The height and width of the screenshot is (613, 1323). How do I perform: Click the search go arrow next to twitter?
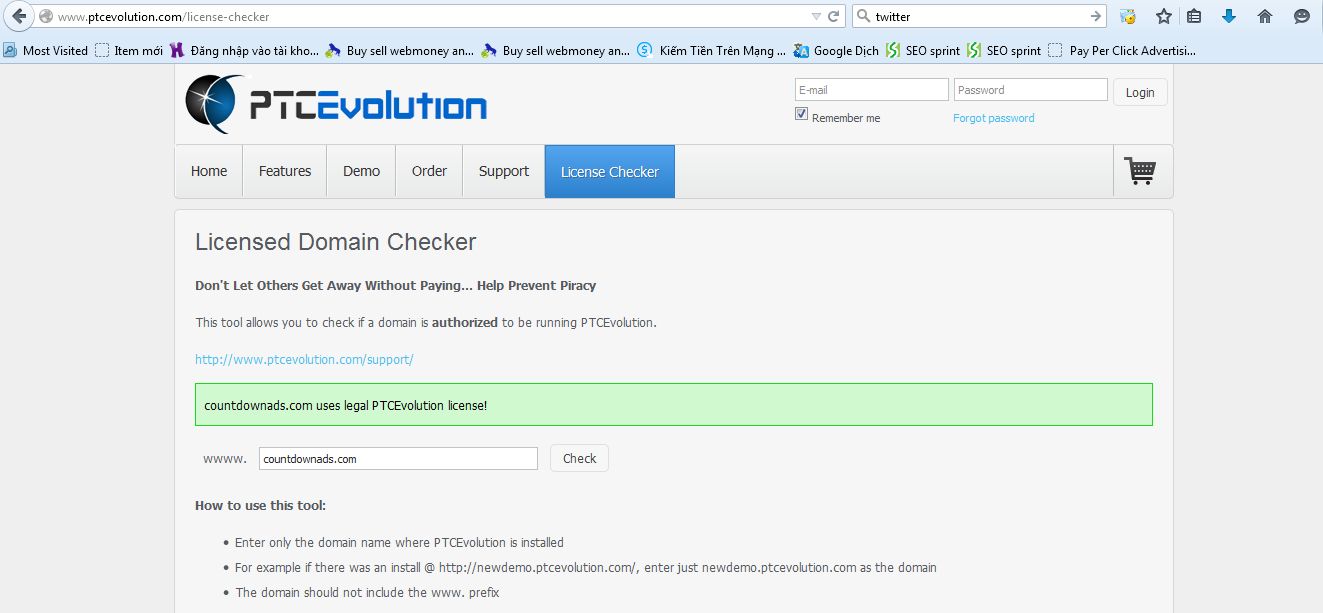pos(1096,16)
